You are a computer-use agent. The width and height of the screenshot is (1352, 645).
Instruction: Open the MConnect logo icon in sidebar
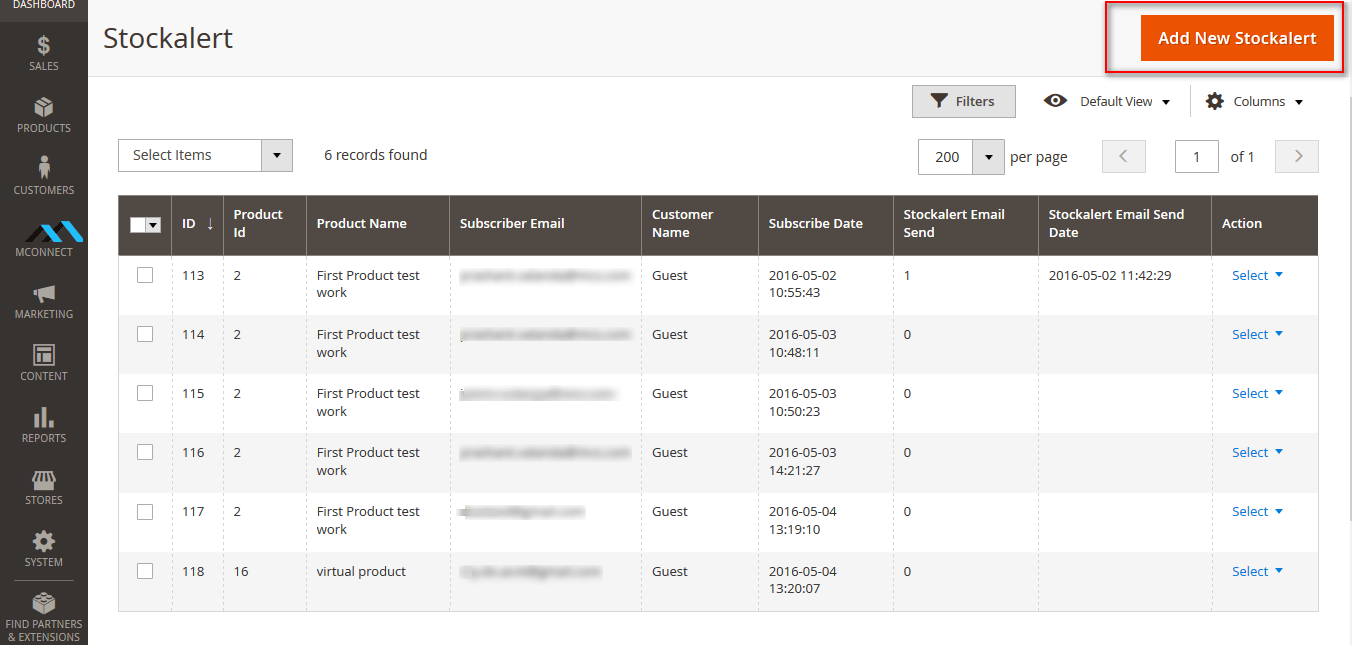pyautogui.click(x=44, y=234)
